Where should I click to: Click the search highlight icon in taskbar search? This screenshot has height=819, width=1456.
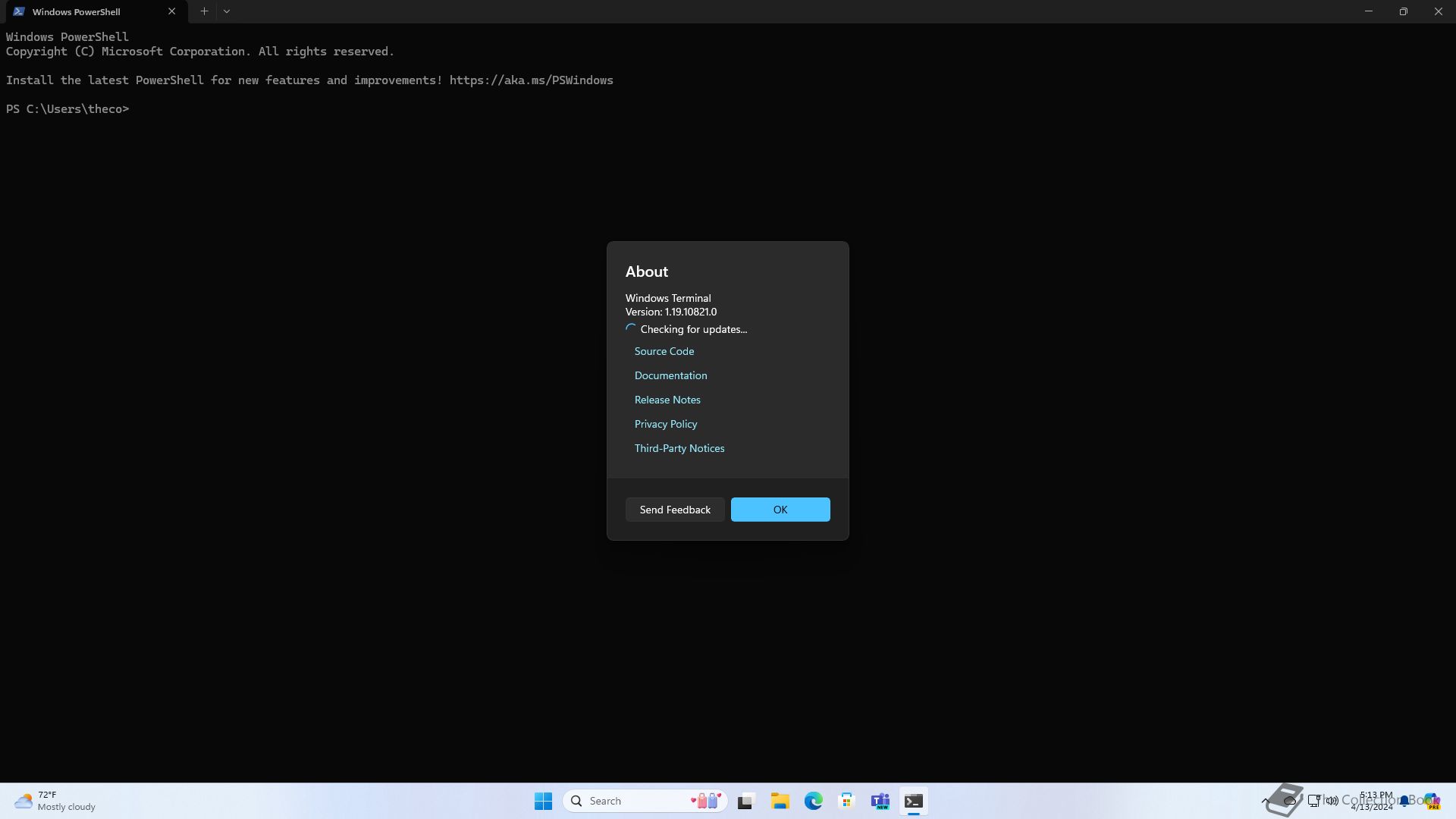(706, 801)
